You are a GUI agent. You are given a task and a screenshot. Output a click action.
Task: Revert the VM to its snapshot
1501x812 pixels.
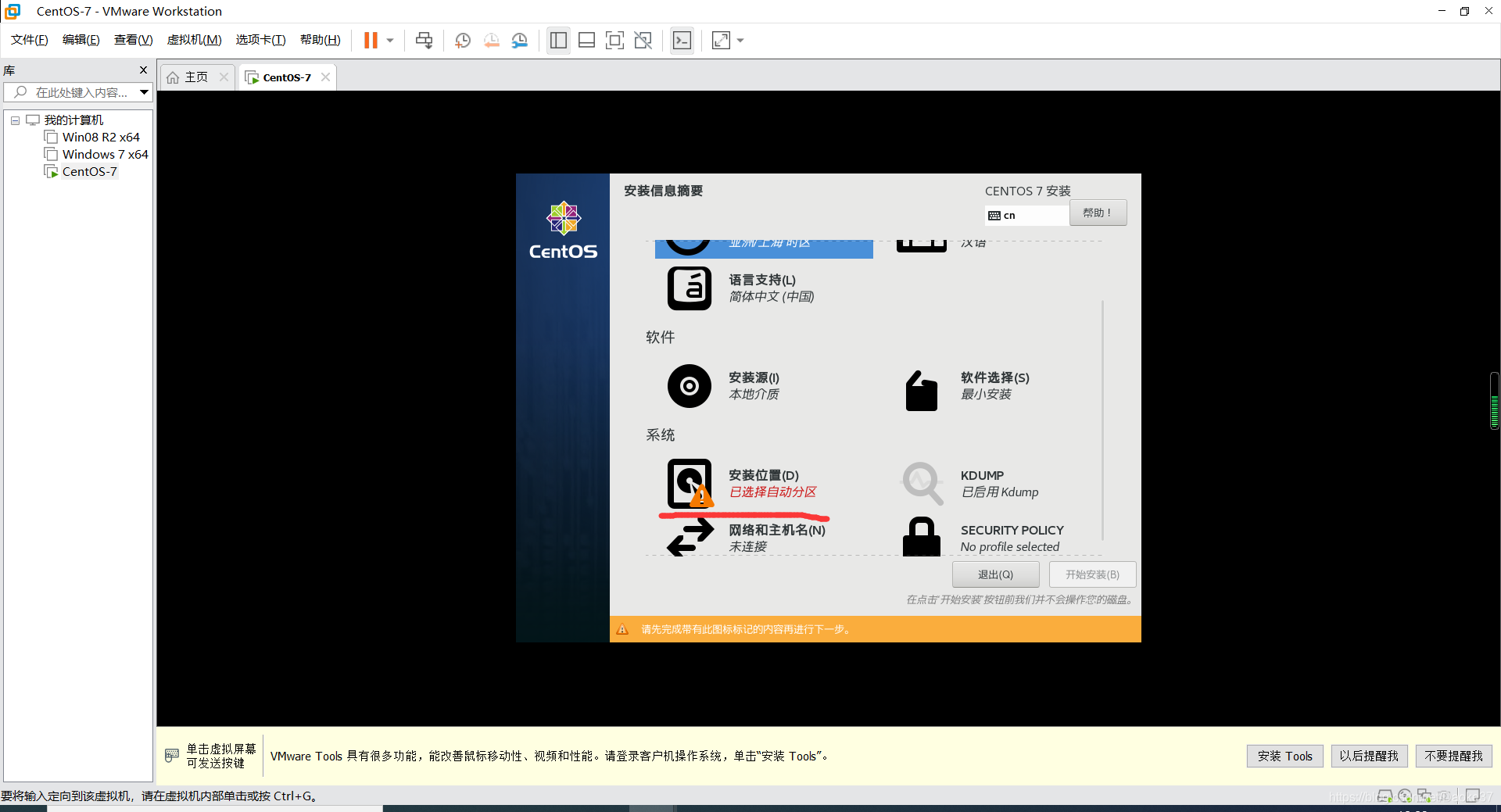click(491, 40)
